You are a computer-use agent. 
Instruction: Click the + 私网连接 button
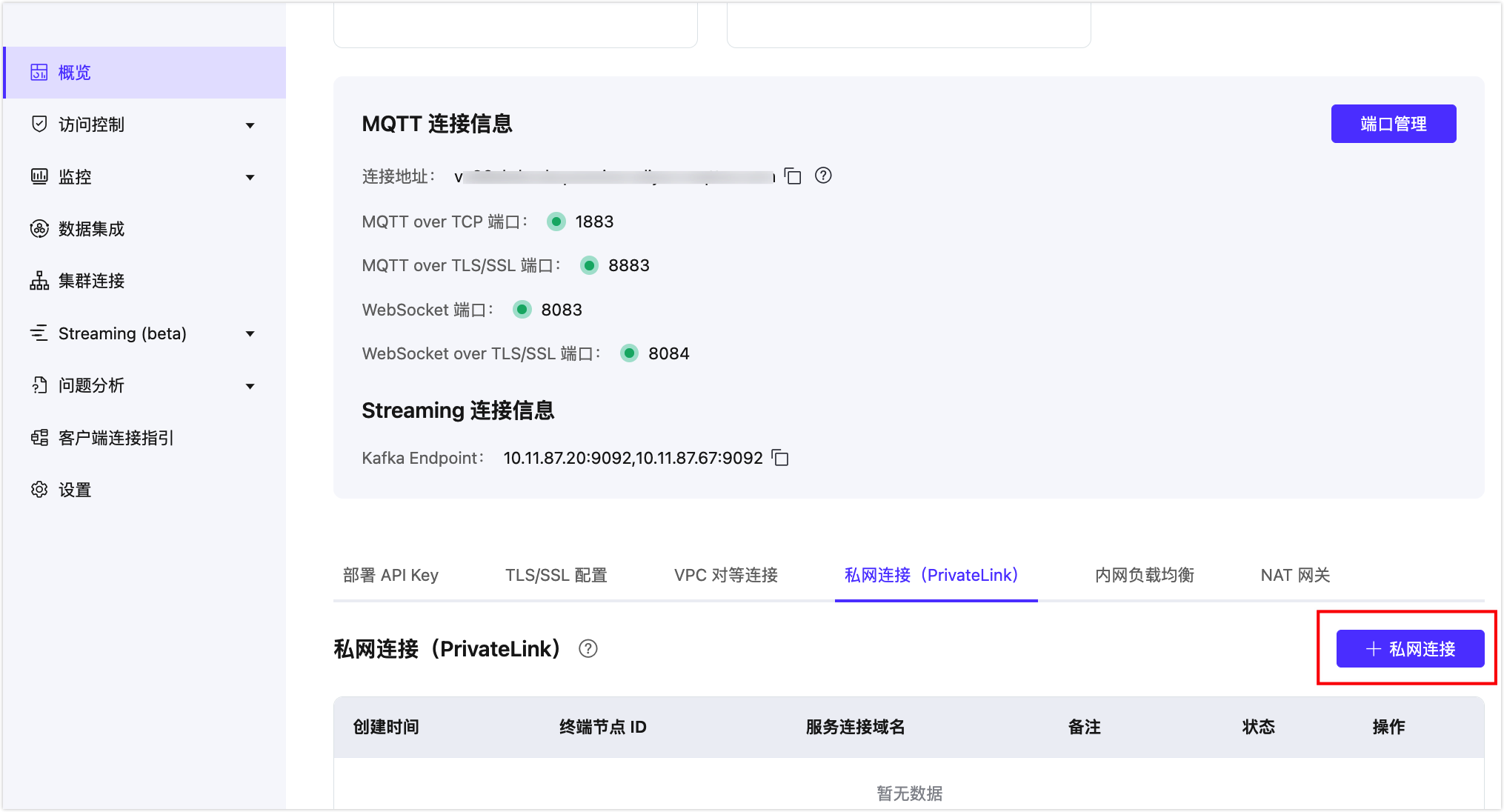click(1411, 649)
